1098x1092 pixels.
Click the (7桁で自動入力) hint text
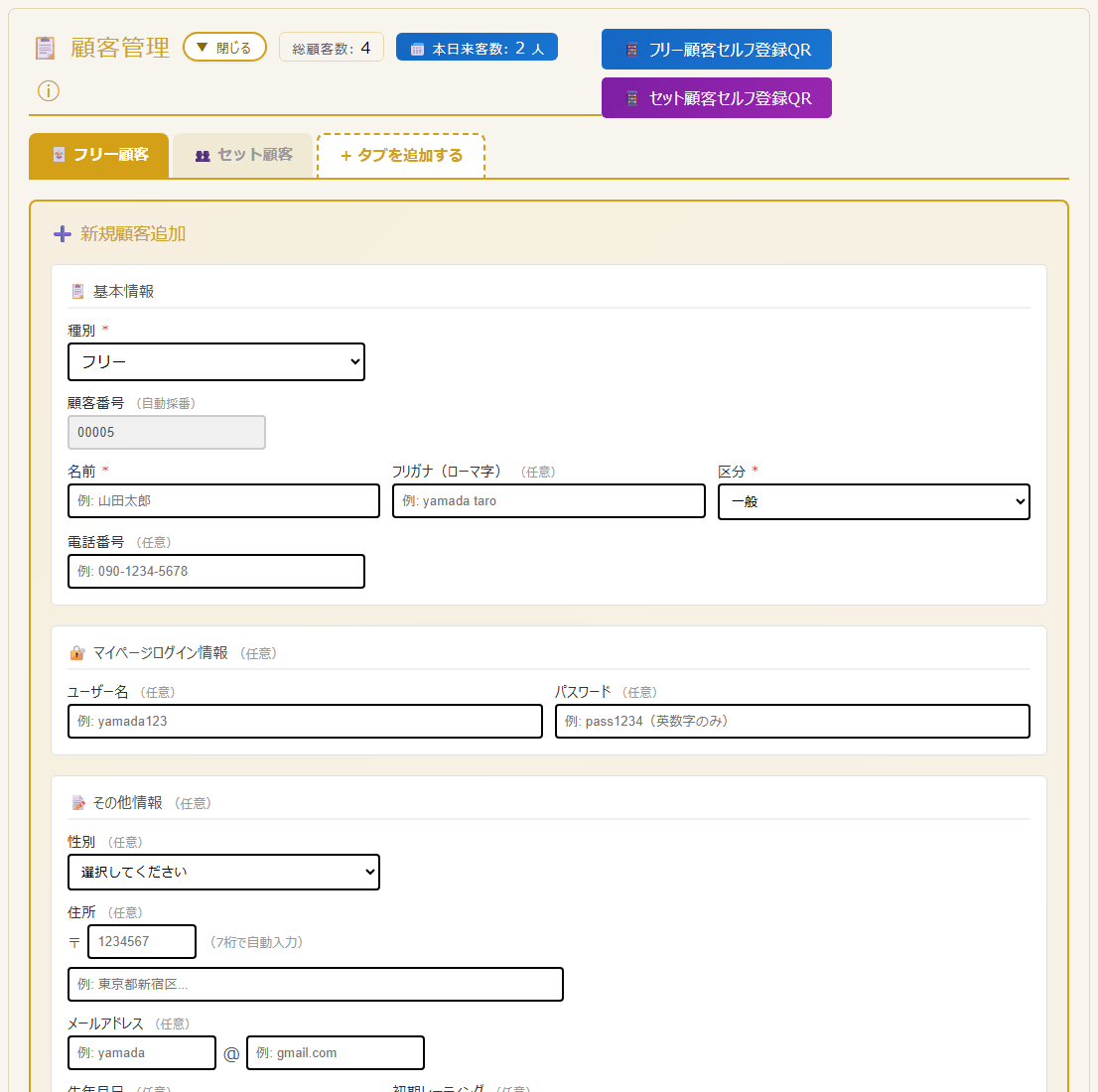[x=256, y=943]
